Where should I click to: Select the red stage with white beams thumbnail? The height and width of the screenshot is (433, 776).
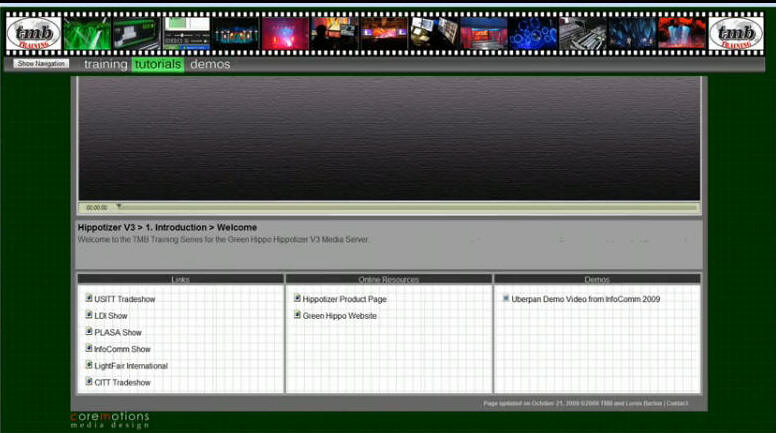coord(682,34)
